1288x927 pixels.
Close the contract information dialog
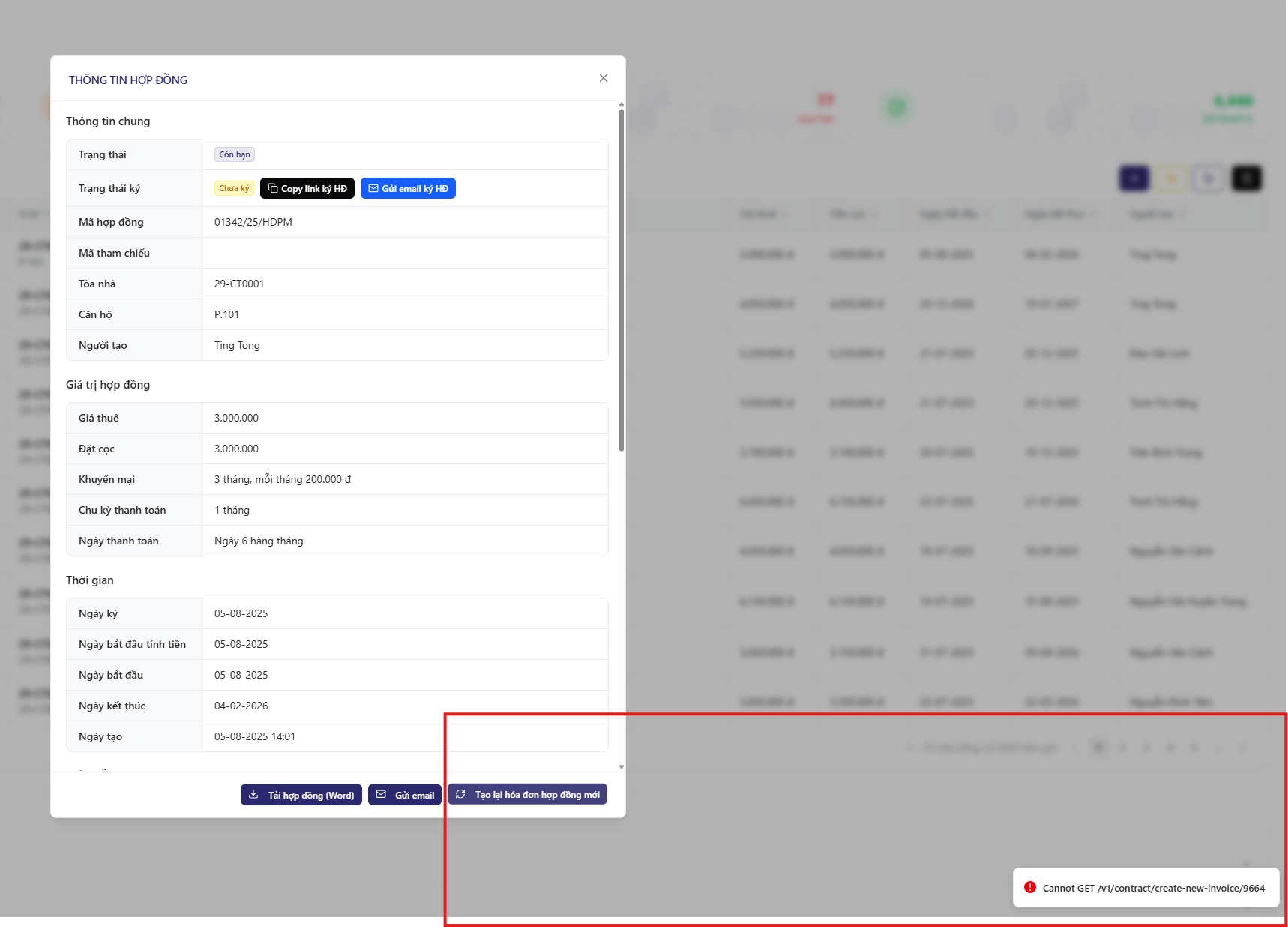point(603,78)
